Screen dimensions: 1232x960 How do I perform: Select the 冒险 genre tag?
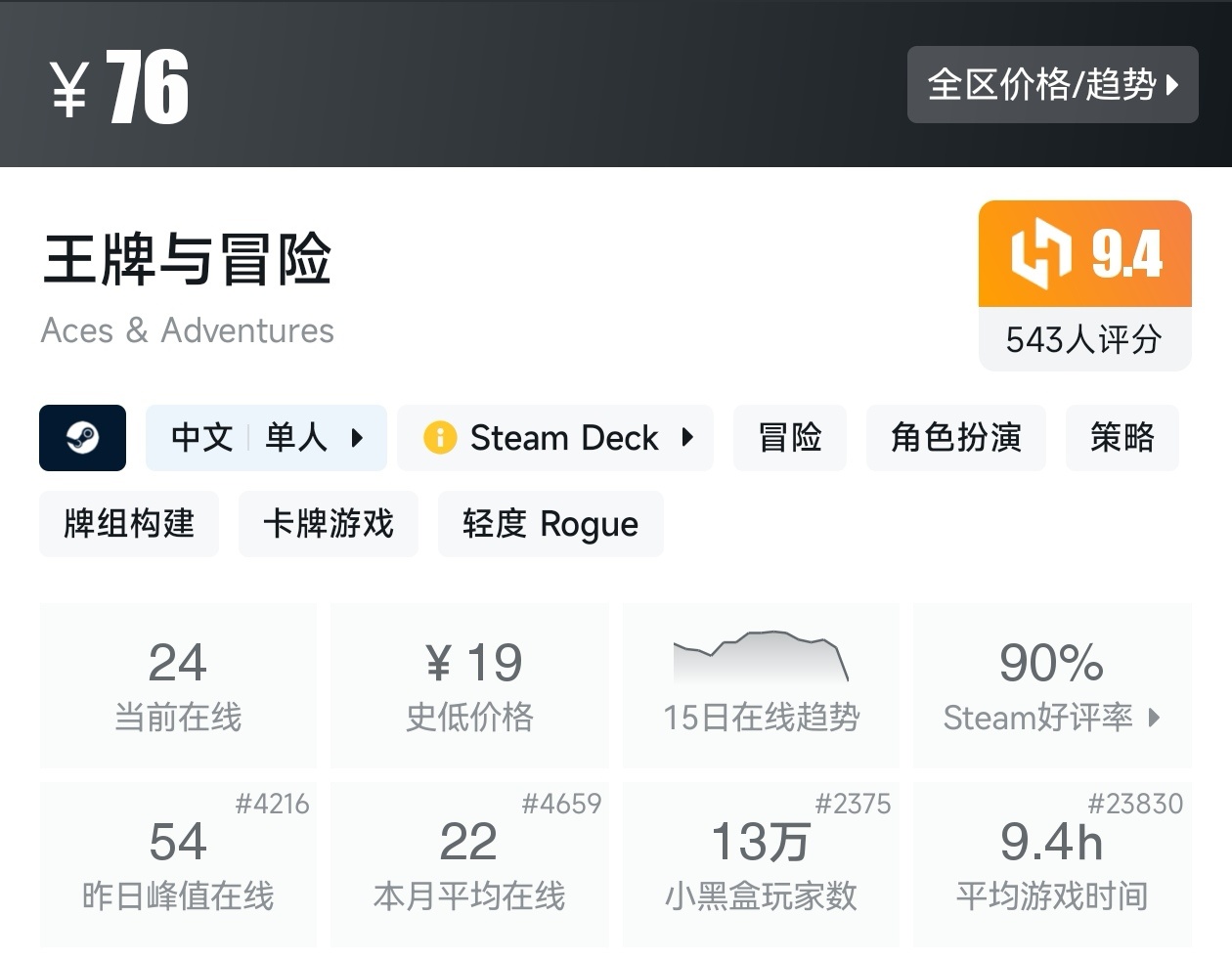tap(790, 438)
